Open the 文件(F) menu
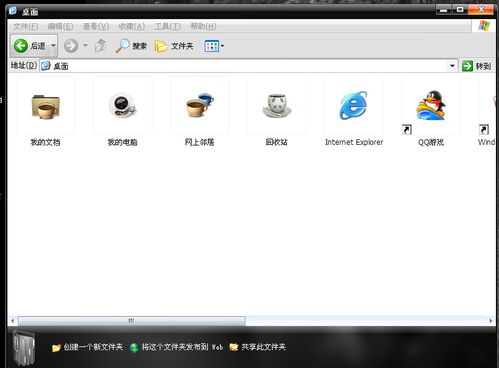The width and height of the screenshot is (499, 368). click(26, 26)
